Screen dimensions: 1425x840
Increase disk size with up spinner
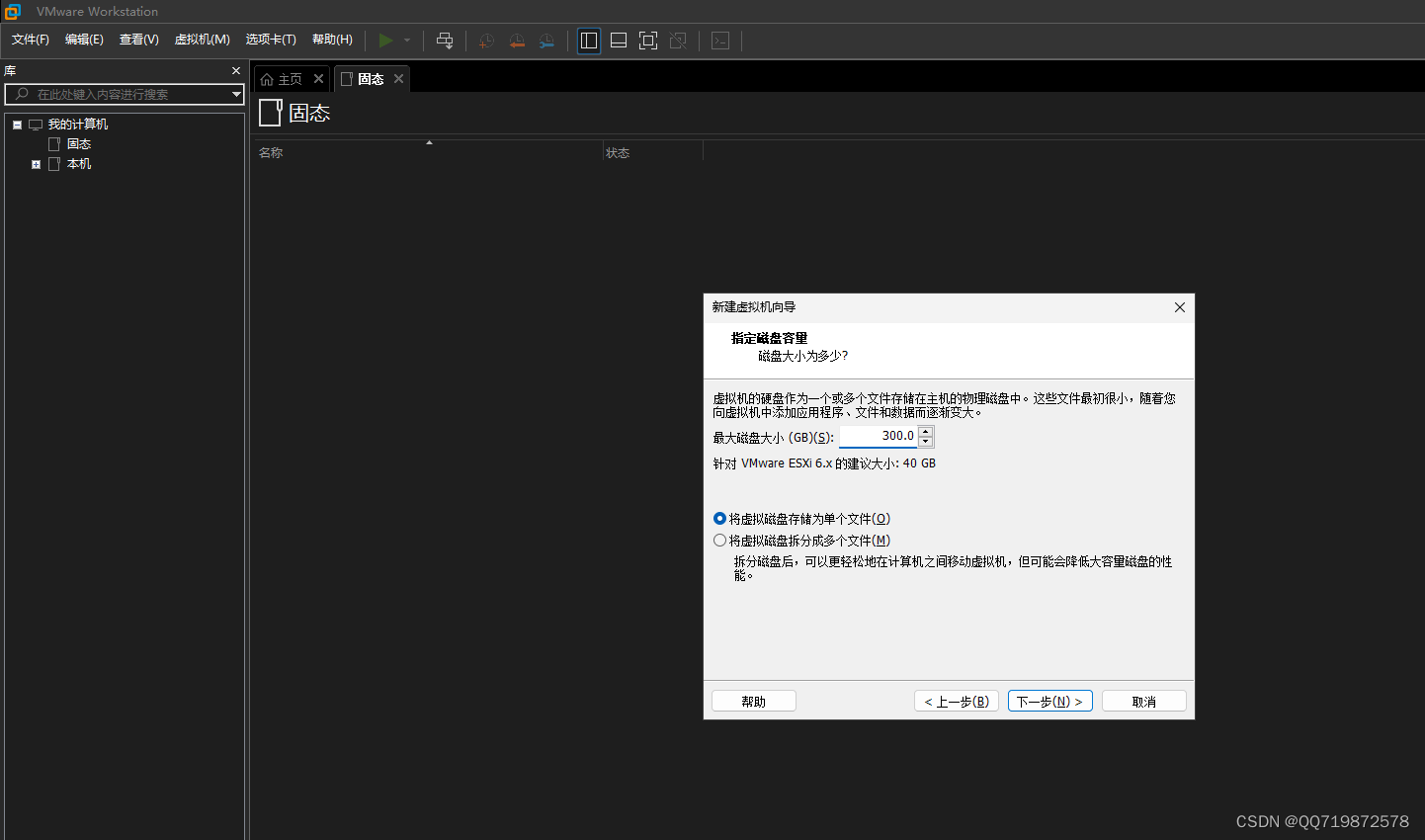(x=926, y=431)
